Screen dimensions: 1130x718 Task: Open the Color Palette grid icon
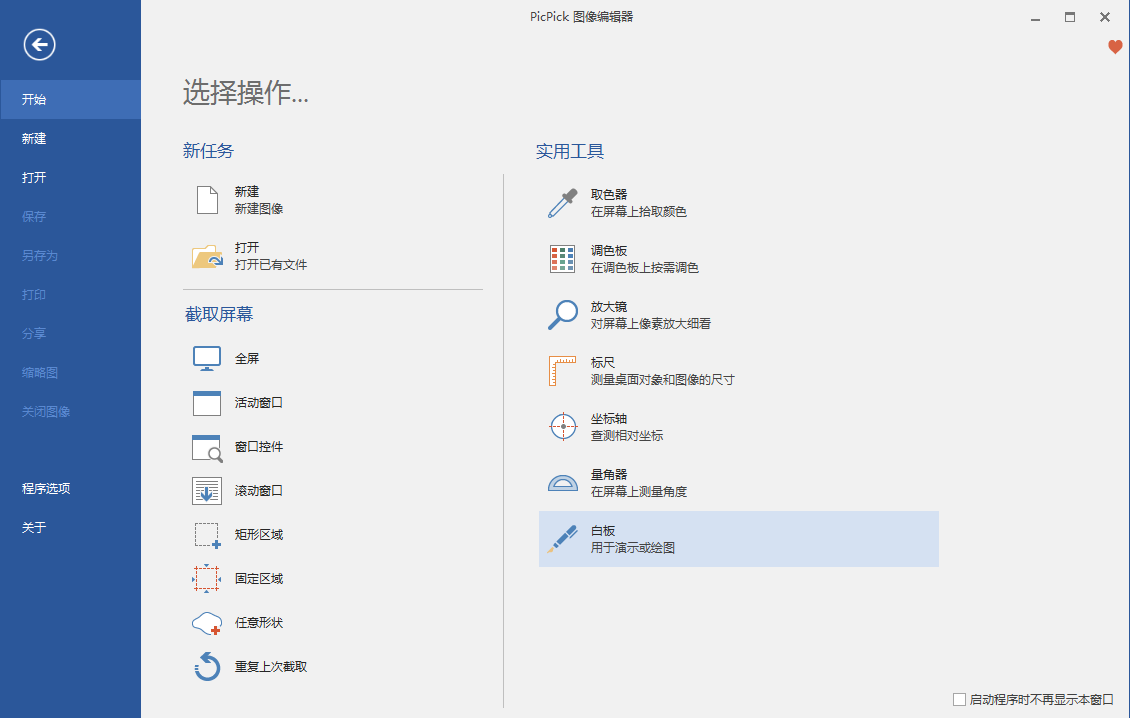coord(563,259)
